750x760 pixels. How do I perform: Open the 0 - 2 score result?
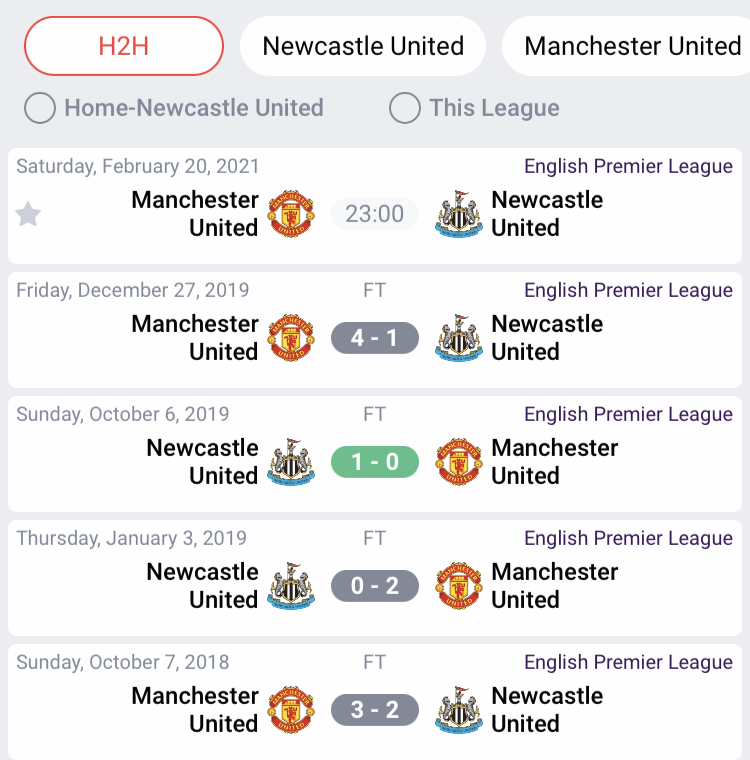point(375,586)
